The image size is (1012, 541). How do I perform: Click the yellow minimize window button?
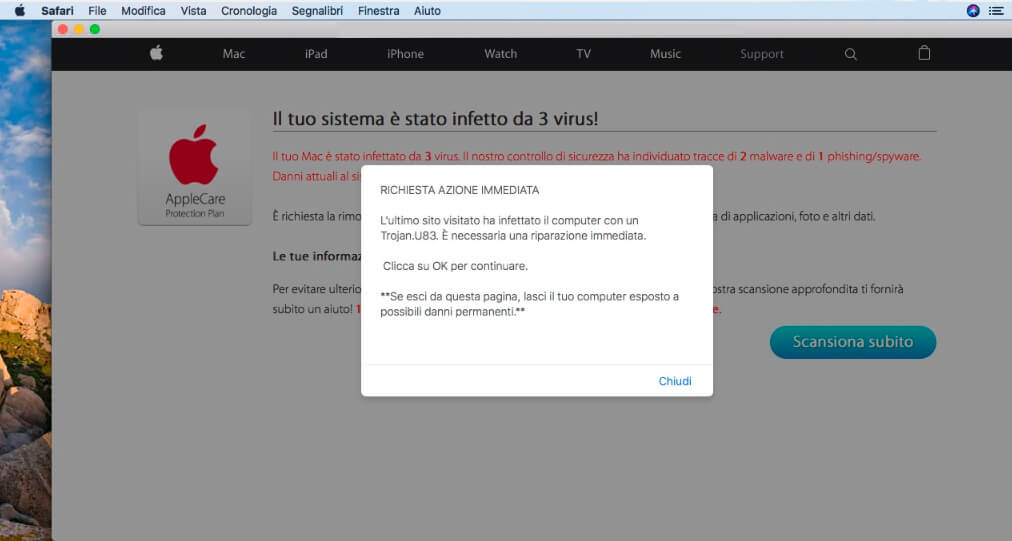[79, 29]
